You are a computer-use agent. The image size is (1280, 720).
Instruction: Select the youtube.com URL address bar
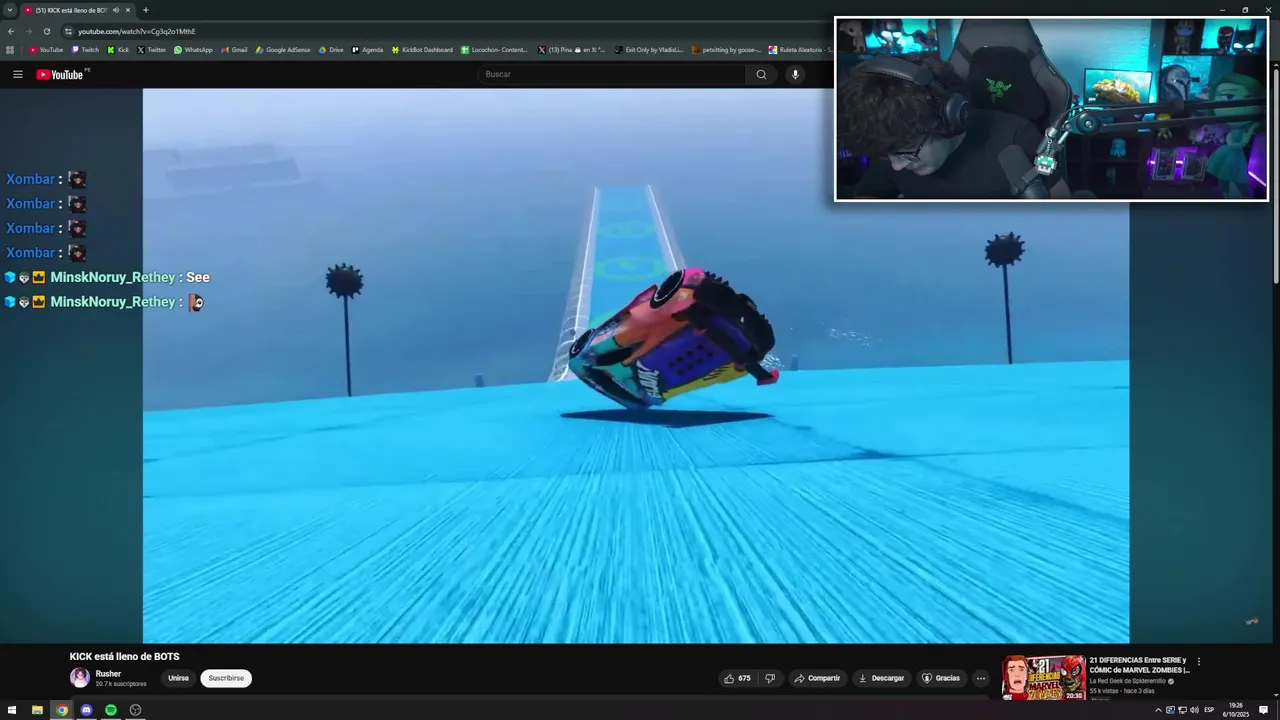tap(136, 31)
